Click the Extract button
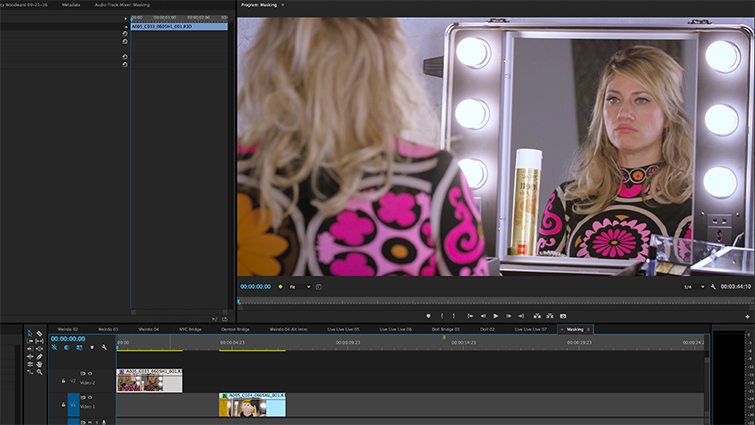Viewport: 755px width, 425px height. [550, 316]
